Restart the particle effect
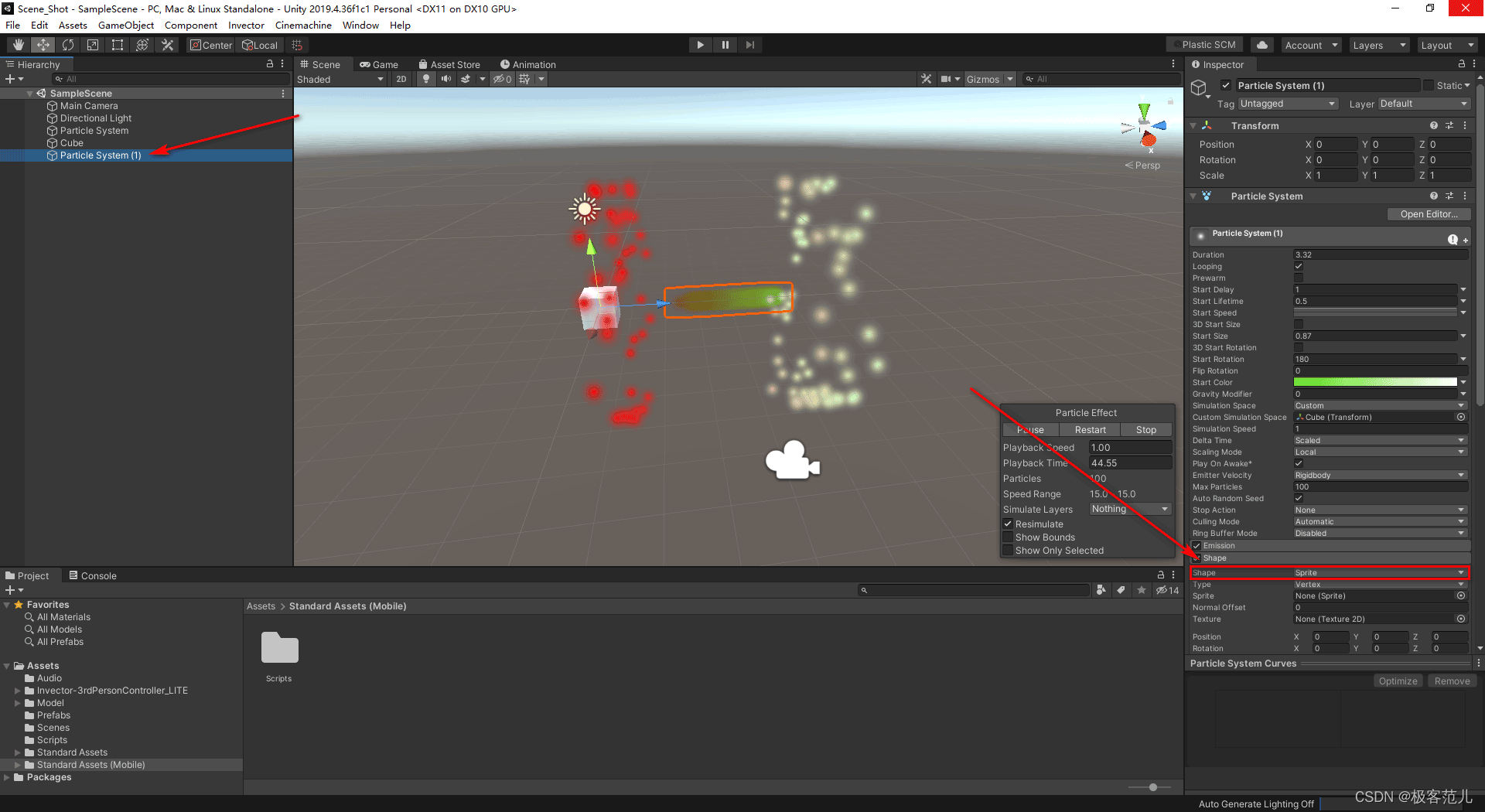1485x812 pixels. coord(1090,430)
